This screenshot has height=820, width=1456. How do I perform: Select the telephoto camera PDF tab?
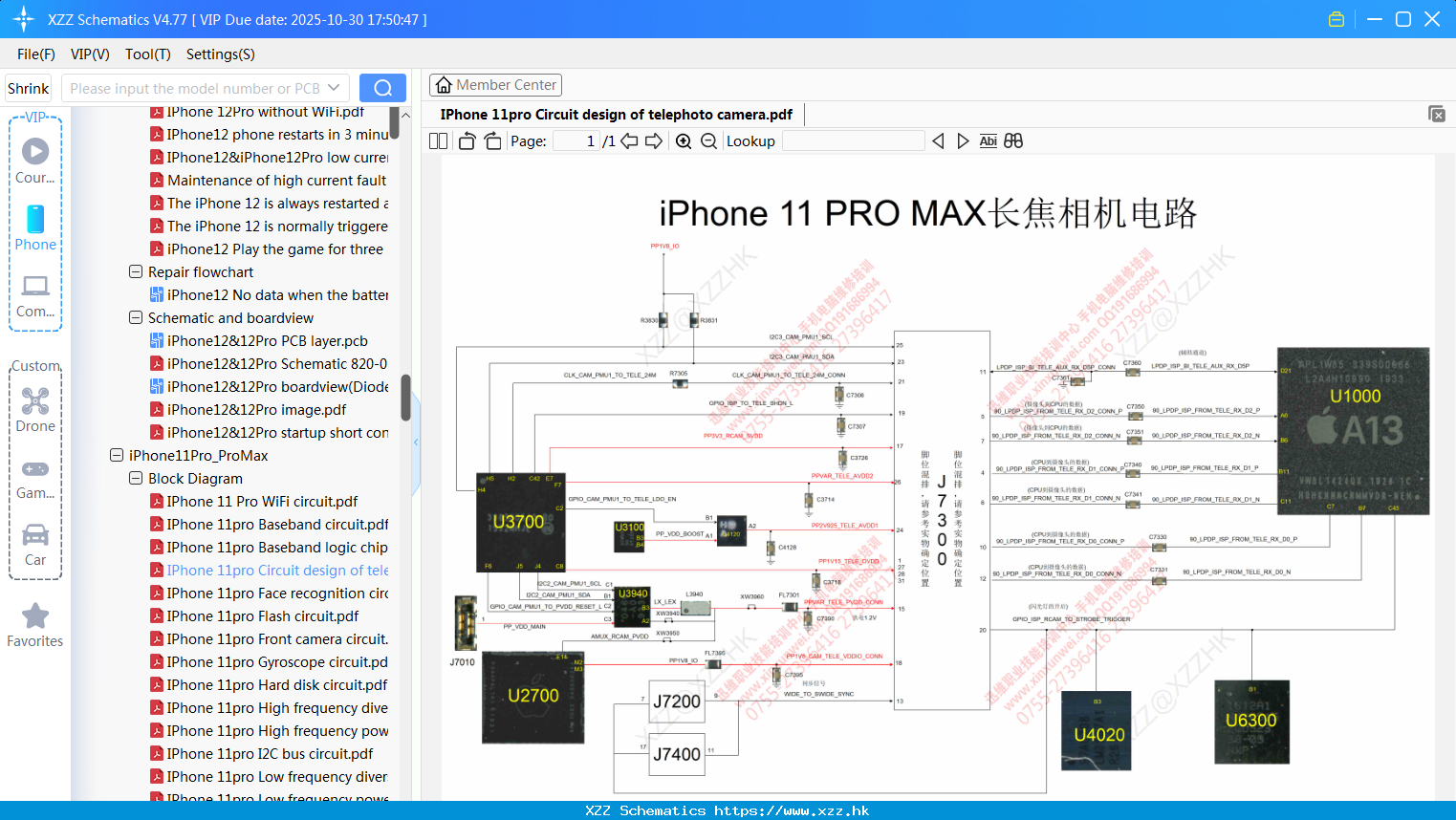point(617,115)
